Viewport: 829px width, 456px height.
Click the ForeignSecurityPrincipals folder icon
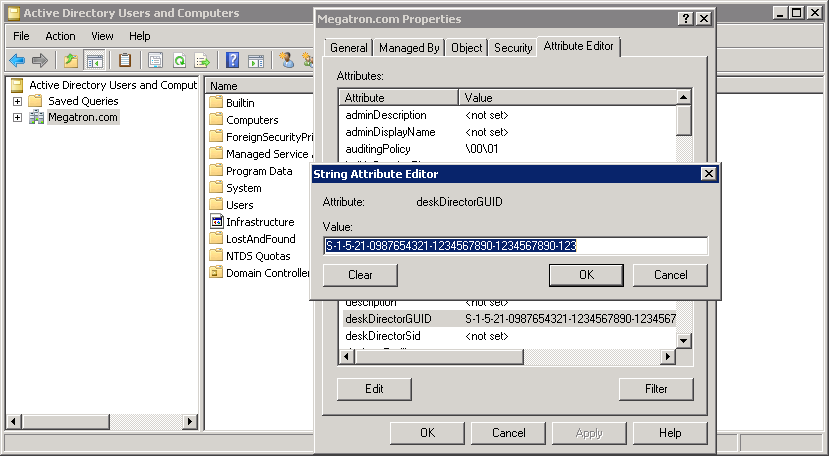216,136
